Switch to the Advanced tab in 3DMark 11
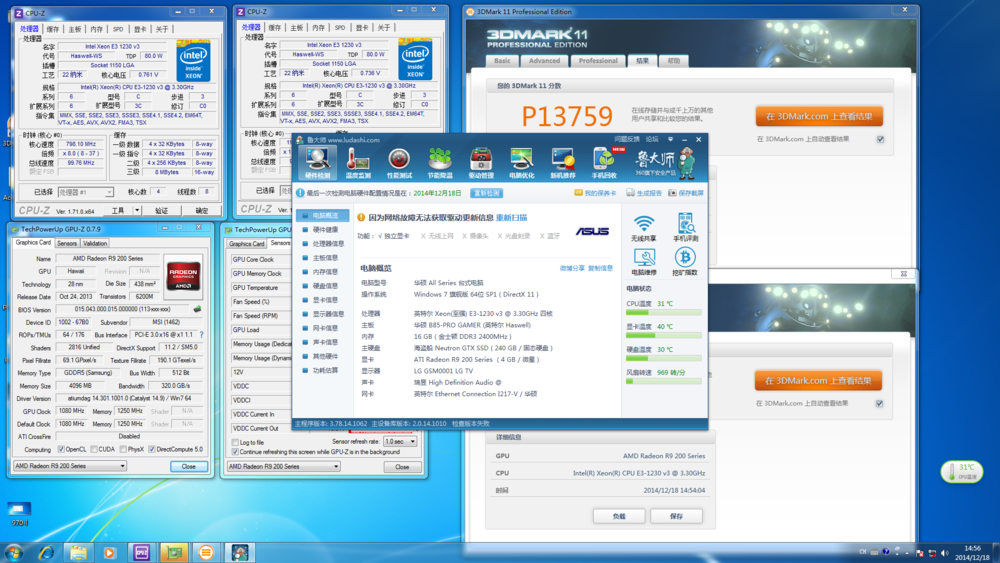This screenshot has width=1000, height=563. pyautogui.click(x=544, y=61)
